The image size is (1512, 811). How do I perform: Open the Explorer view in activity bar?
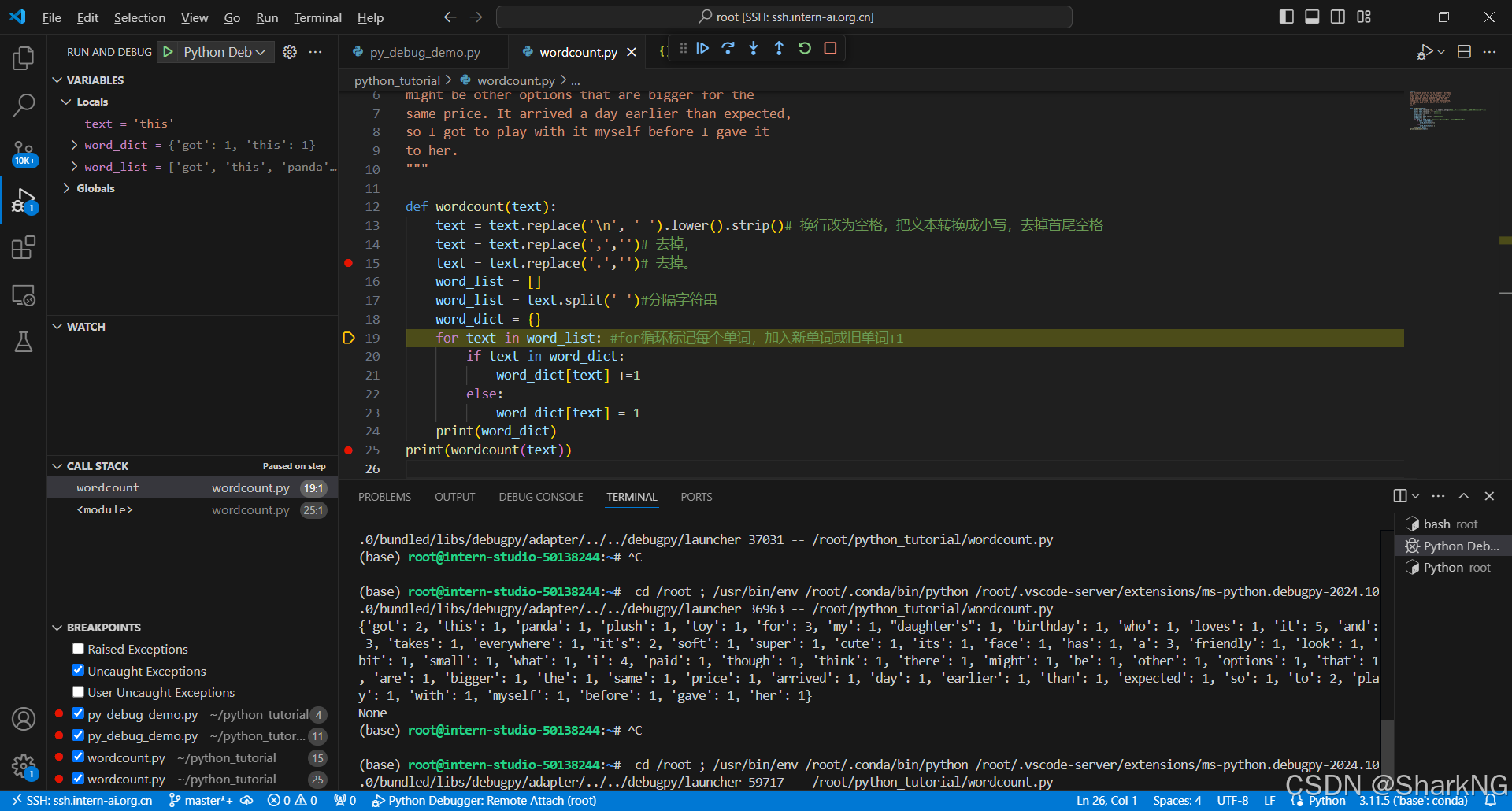pos(24,57)
